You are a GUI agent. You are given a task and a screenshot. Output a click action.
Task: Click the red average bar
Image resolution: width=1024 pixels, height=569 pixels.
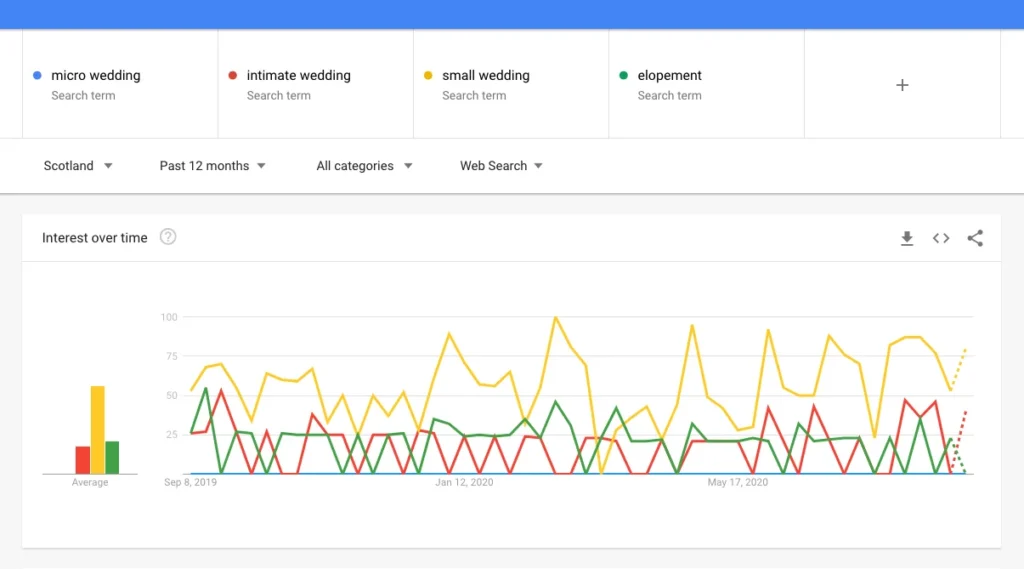pos(83,460)
